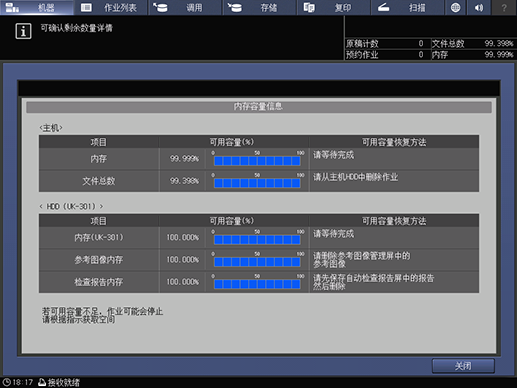This screenshot has height=388, width=517.
Task: Select the 文件总数 row label in 主机 table
Action: [x=99, y=181]
